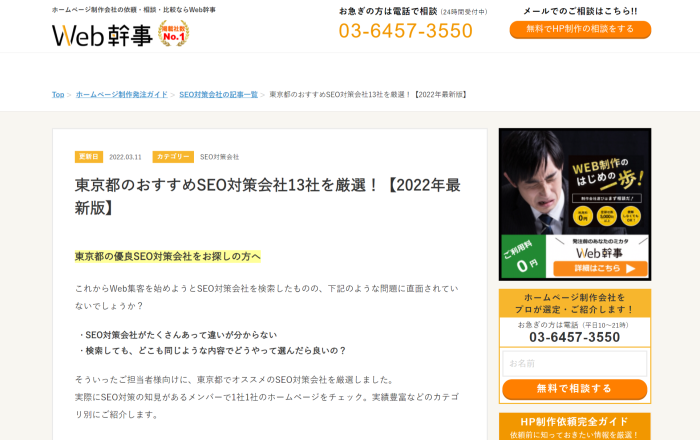
Task: Open the Top breadcrumb link
Action: (58, 95)
